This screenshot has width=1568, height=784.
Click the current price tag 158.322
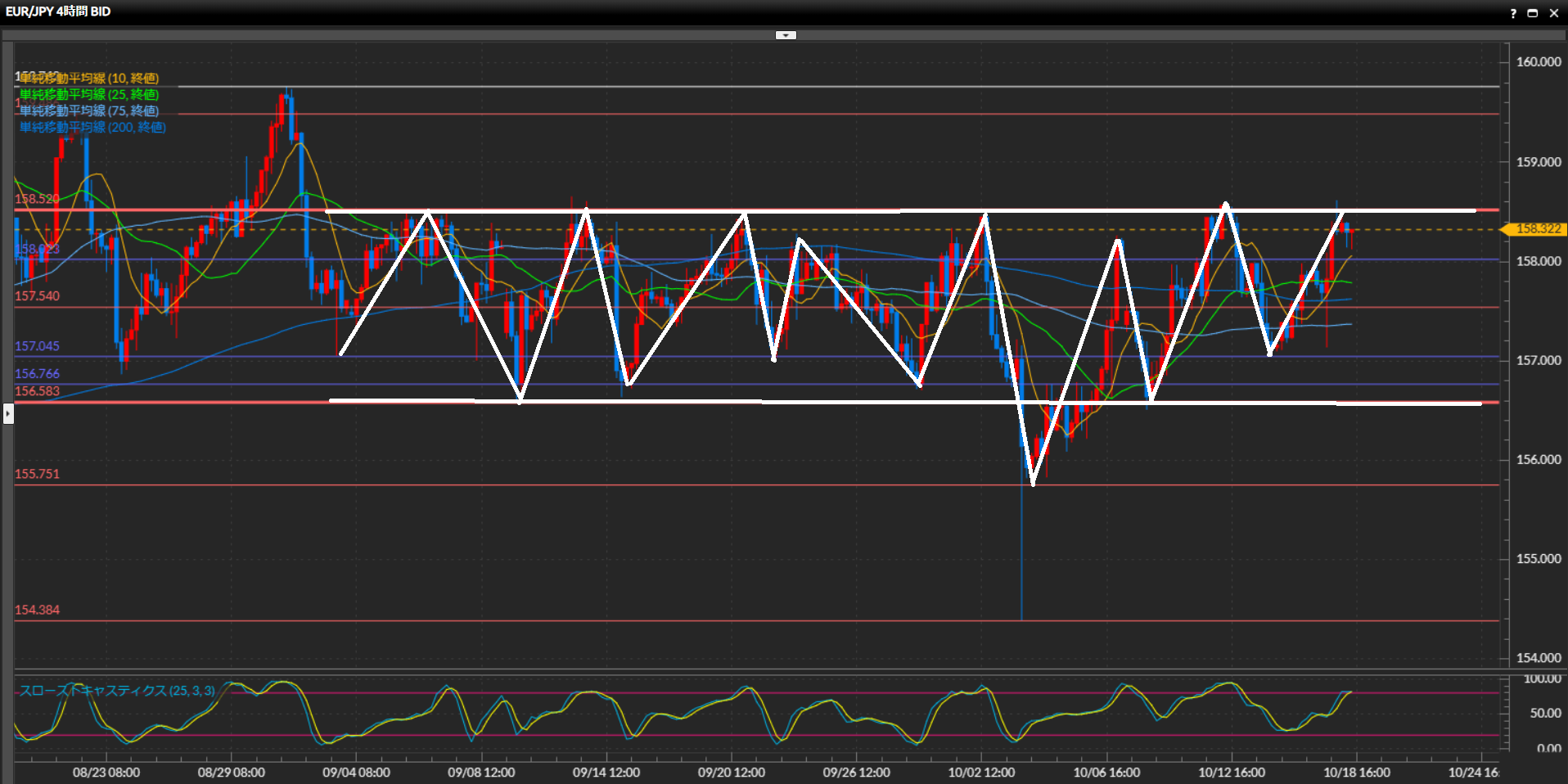click(1537, 229)
